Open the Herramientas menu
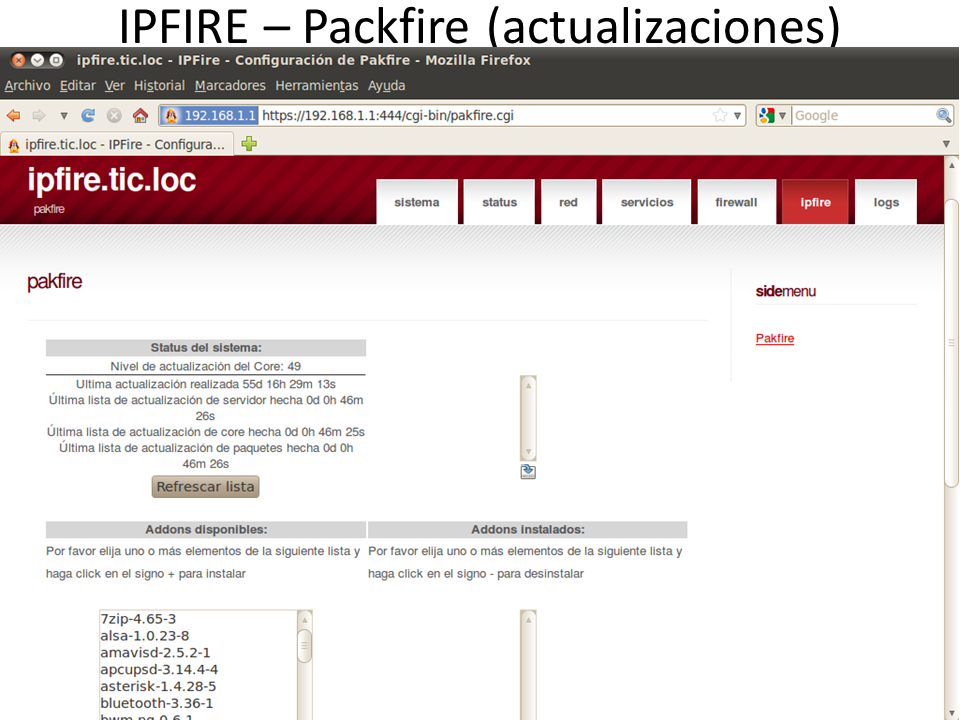 tap(316, 86)
